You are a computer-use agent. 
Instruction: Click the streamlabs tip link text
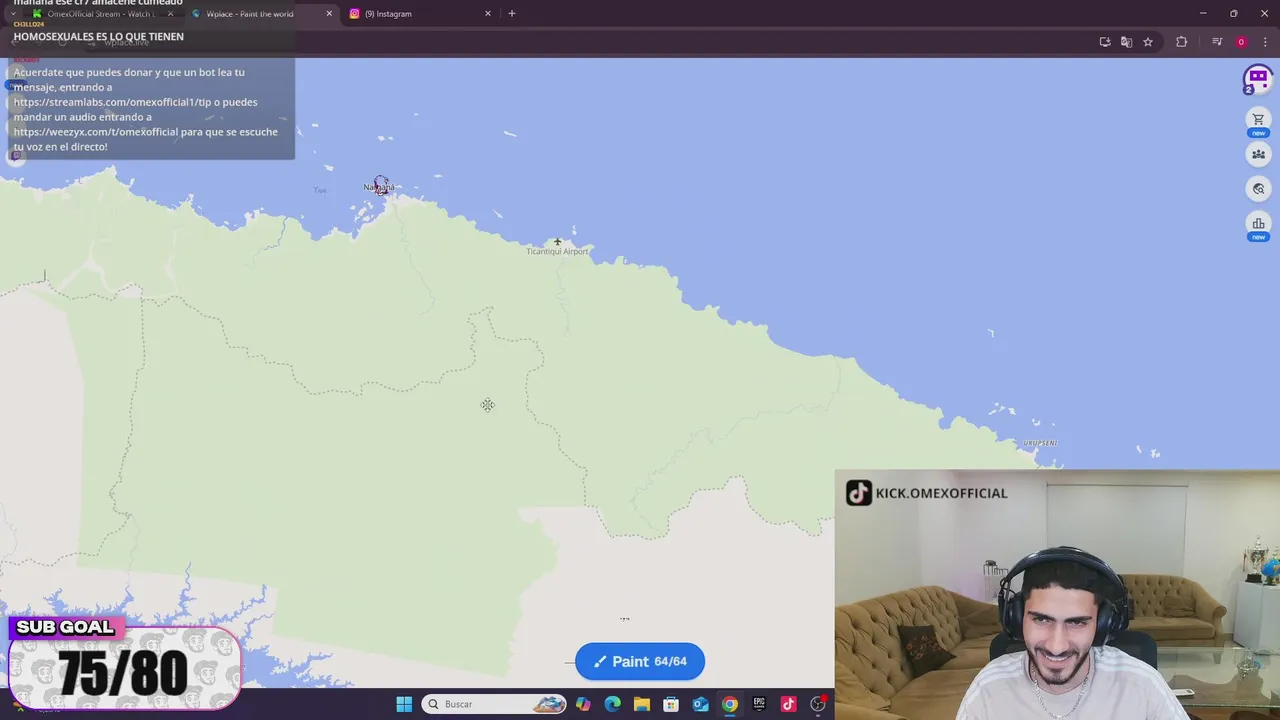coord(113,102)
